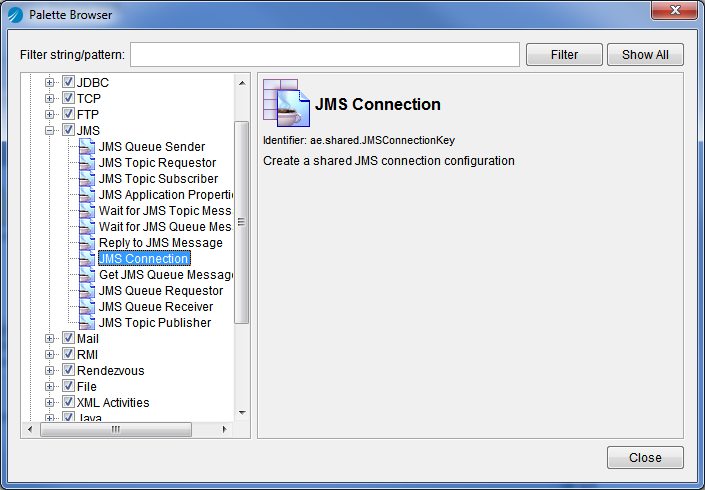Disable the Mail palette checkbox

tap(68, 338)
